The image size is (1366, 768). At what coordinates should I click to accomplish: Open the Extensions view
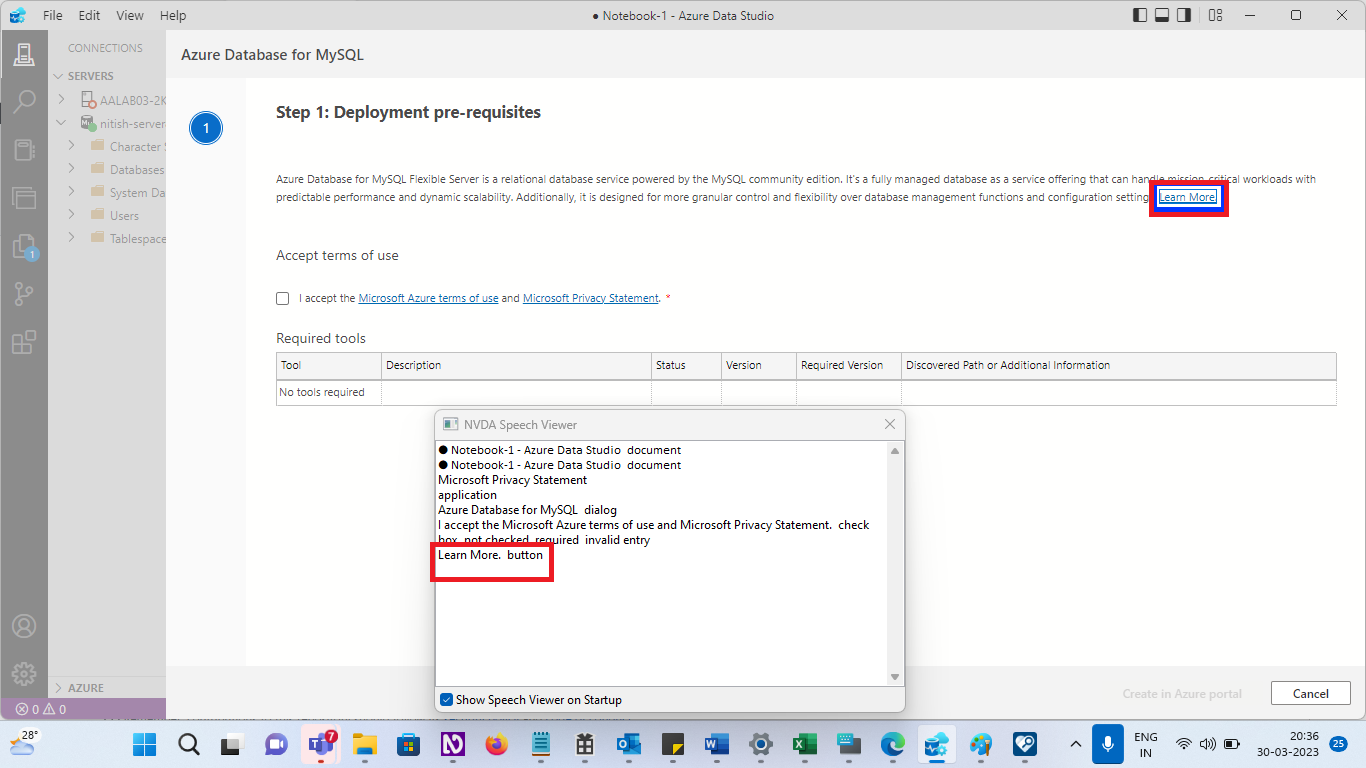[24, 343]
